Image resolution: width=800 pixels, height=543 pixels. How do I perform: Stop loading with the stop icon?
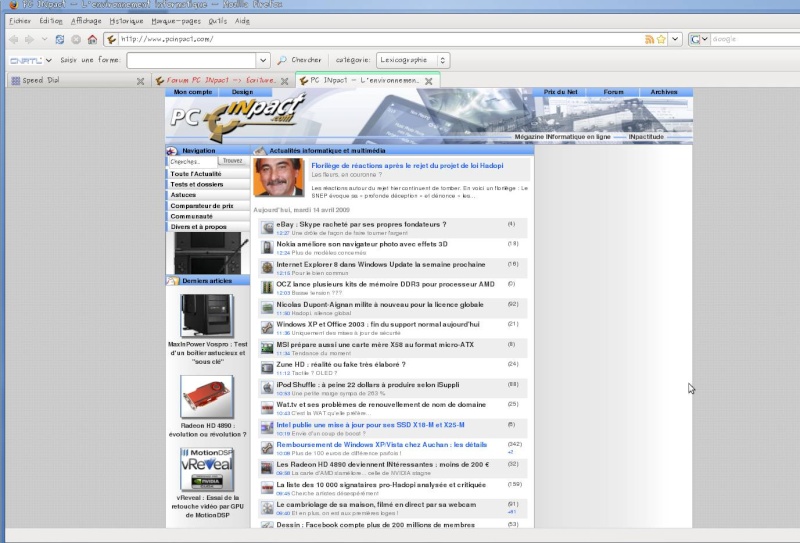(76, 39)
